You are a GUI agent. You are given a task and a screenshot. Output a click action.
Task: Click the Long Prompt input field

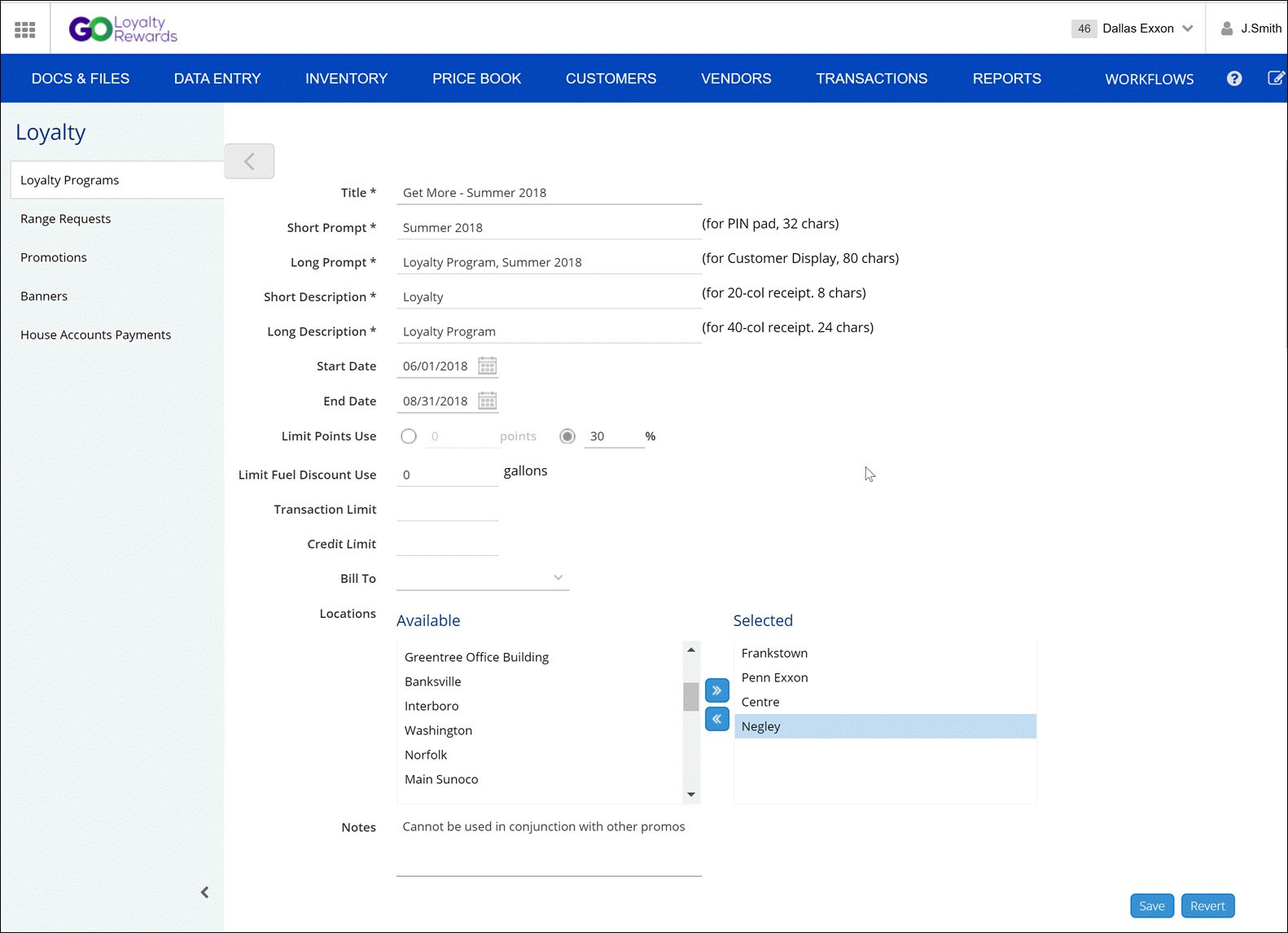click(549, 262)
